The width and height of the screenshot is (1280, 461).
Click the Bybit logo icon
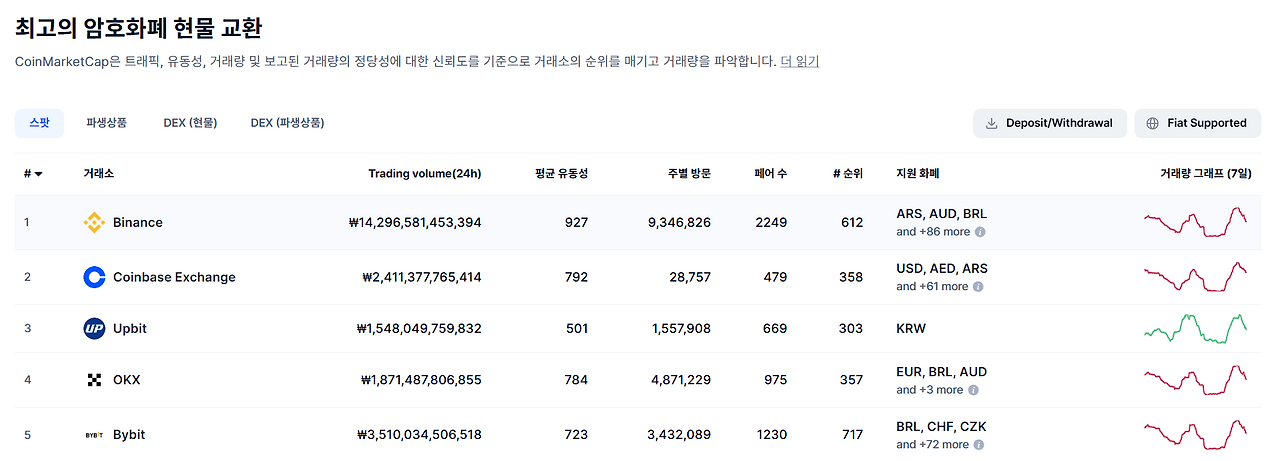[94, 435]
